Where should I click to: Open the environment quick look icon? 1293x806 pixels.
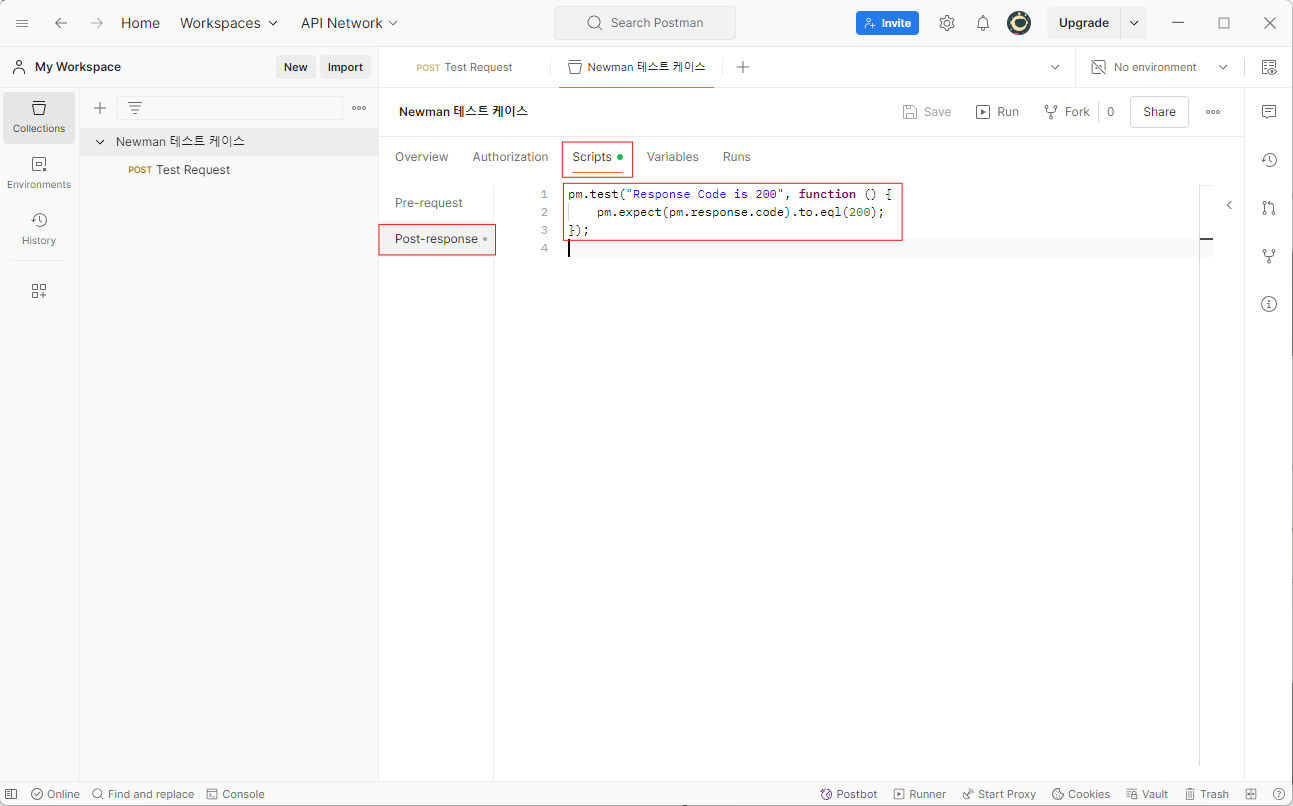click(x=1269, y=67)
